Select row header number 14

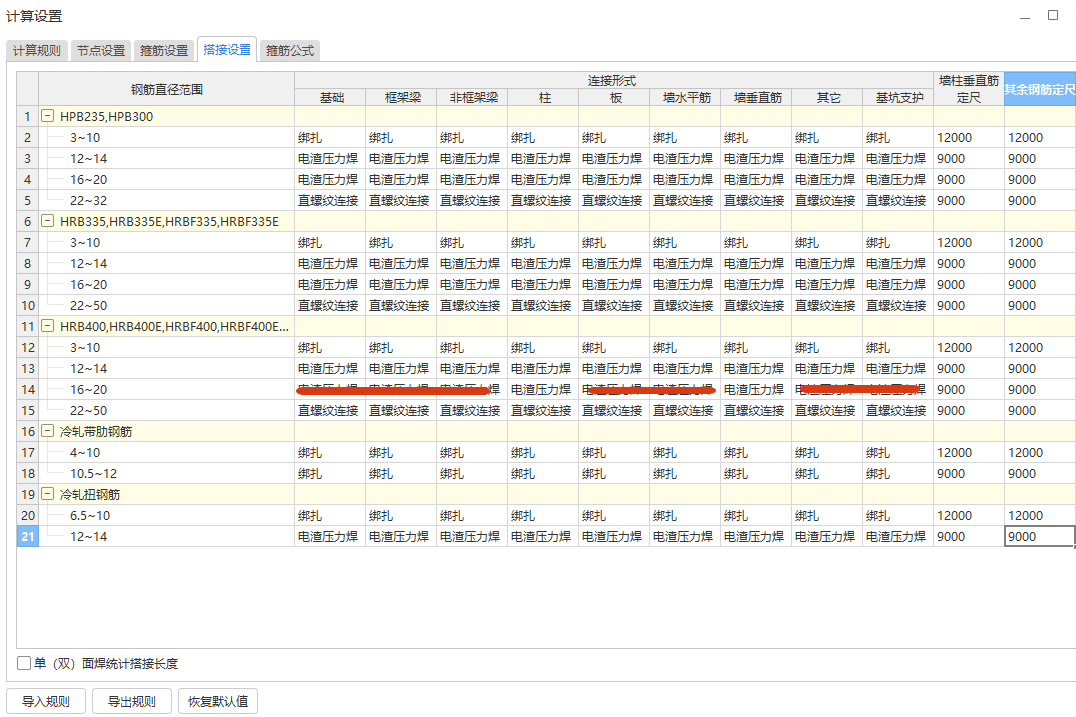click(x=28, y=389)
